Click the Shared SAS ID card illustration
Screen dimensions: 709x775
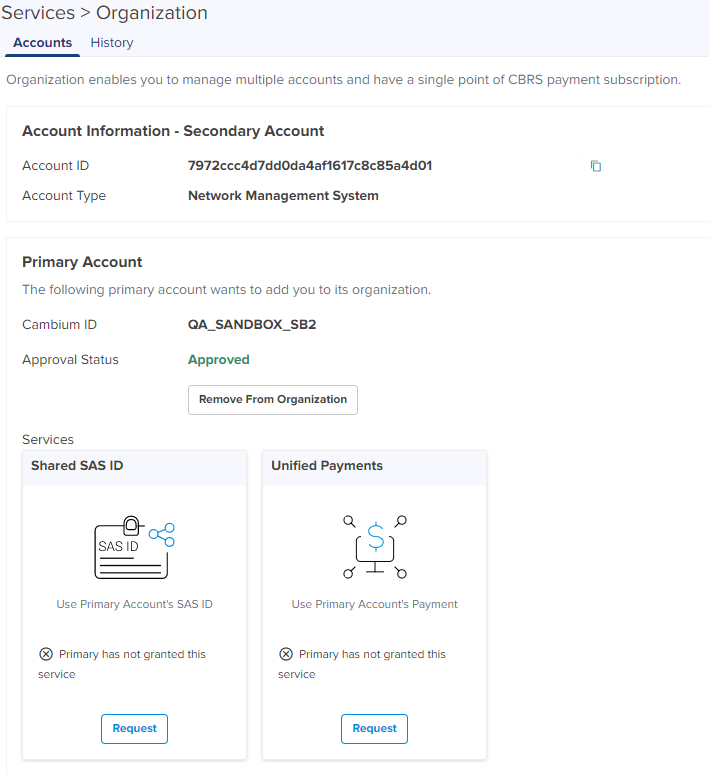click(x=134, y=549)
